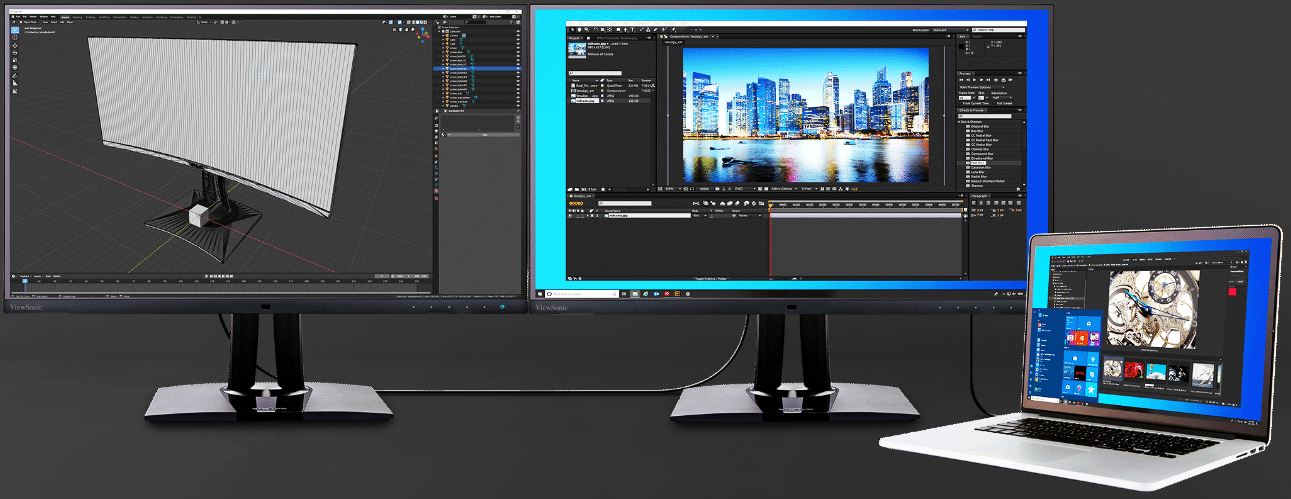Open Blender's File menu
The image size is (1291, 499).
pyautogui.click(x=18, y=17)
